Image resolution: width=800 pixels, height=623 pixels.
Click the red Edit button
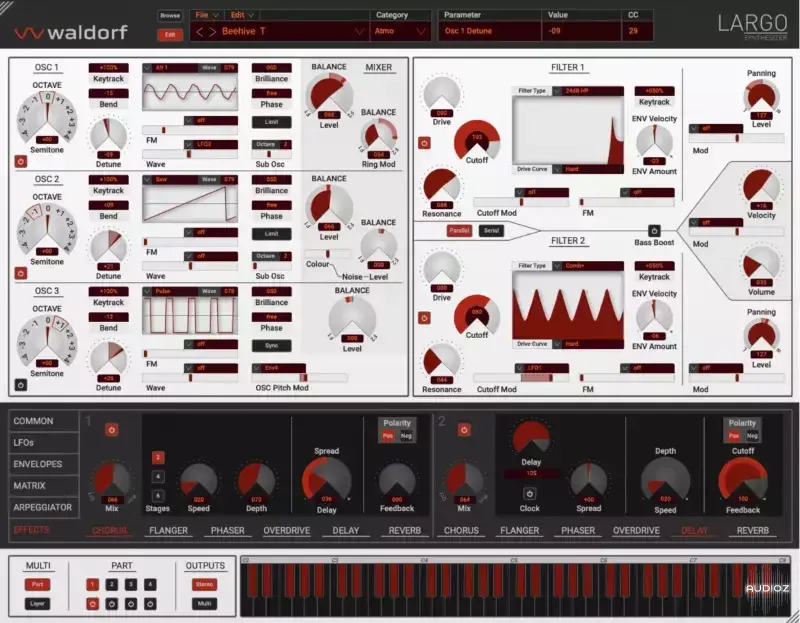tap(170, 35)
